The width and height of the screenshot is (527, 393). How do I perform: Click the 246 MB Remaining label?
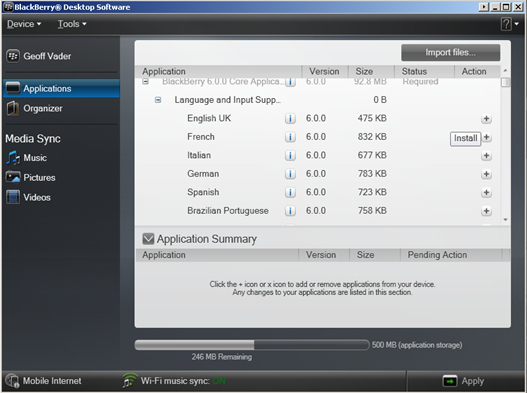[x=221, y=357]
